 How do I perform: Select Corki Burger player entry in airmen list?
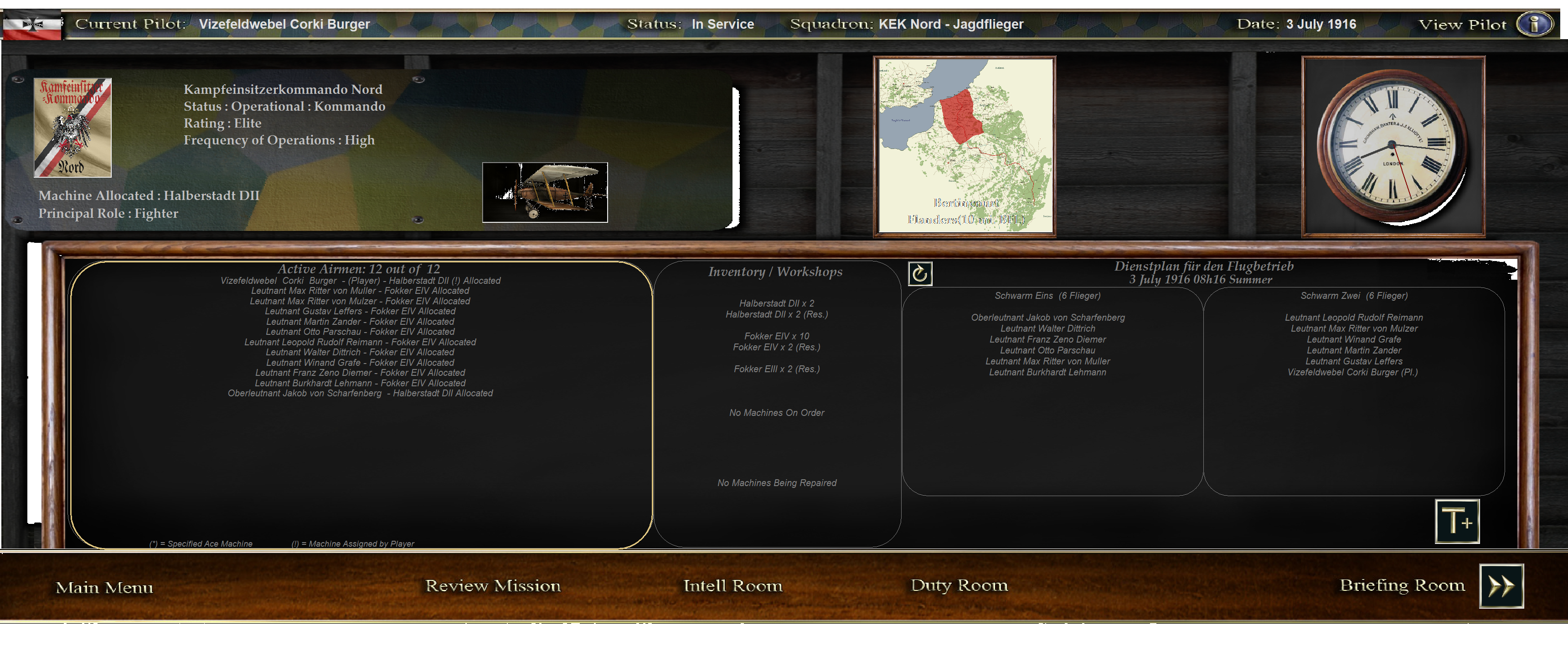[x=361, y=281]
